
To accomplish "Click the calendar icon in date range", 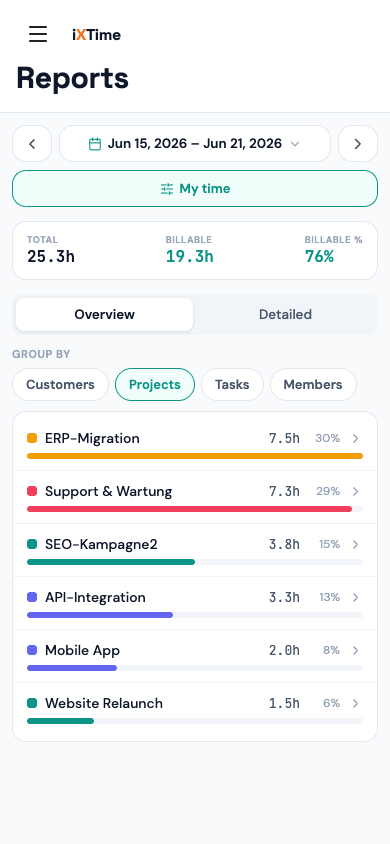I will point(95,144).
